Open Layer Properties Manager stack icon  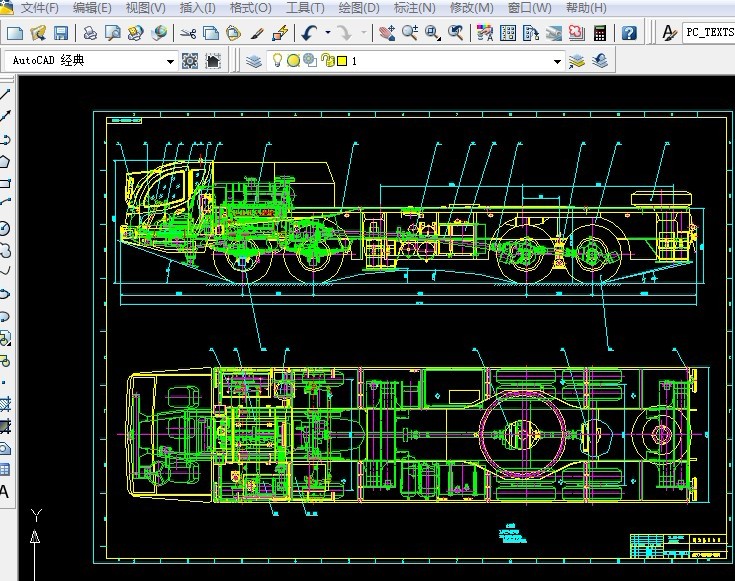254,61
